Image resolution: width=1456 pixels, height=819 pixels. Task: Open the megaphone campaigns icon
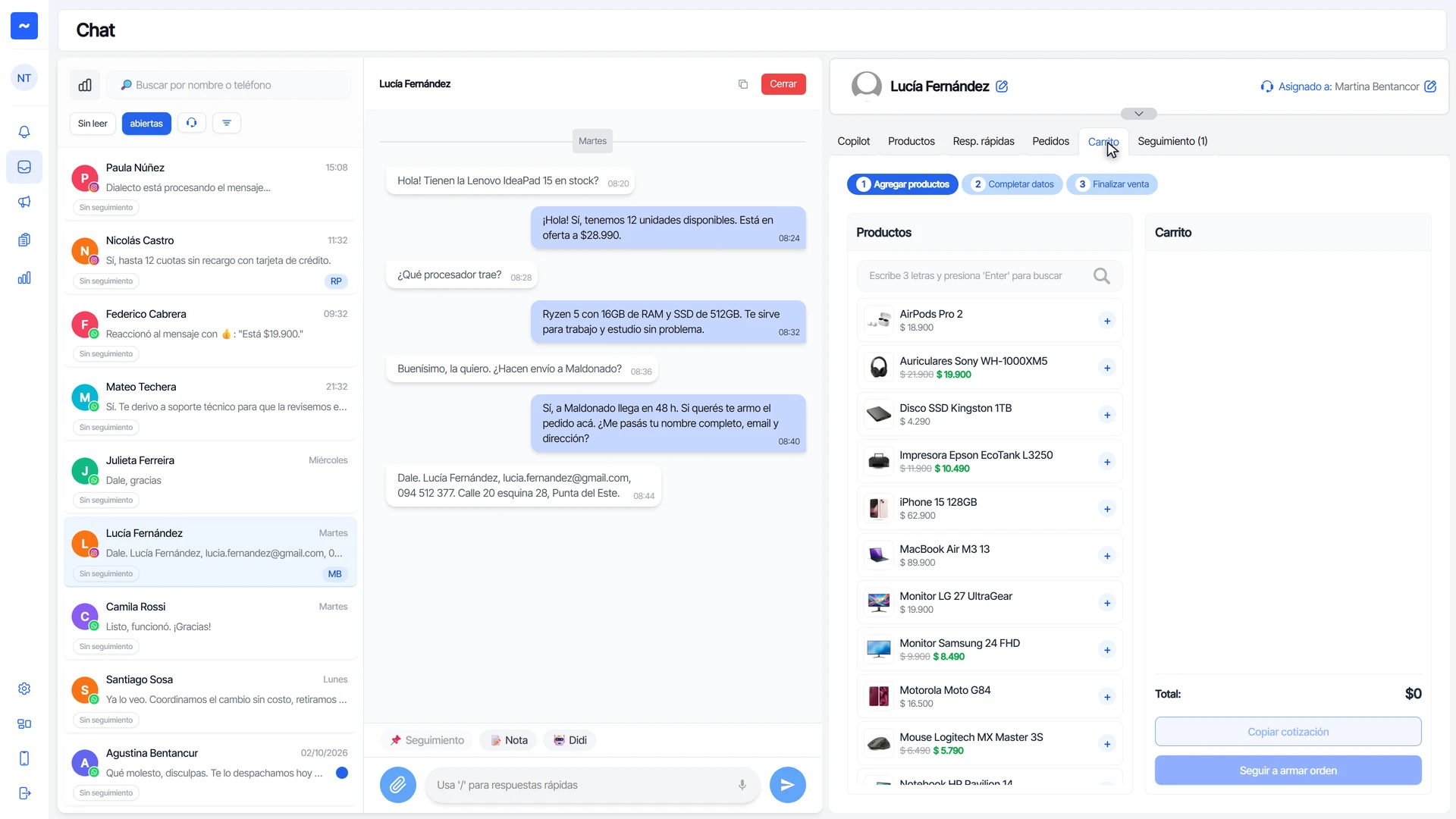click(24, 202)
